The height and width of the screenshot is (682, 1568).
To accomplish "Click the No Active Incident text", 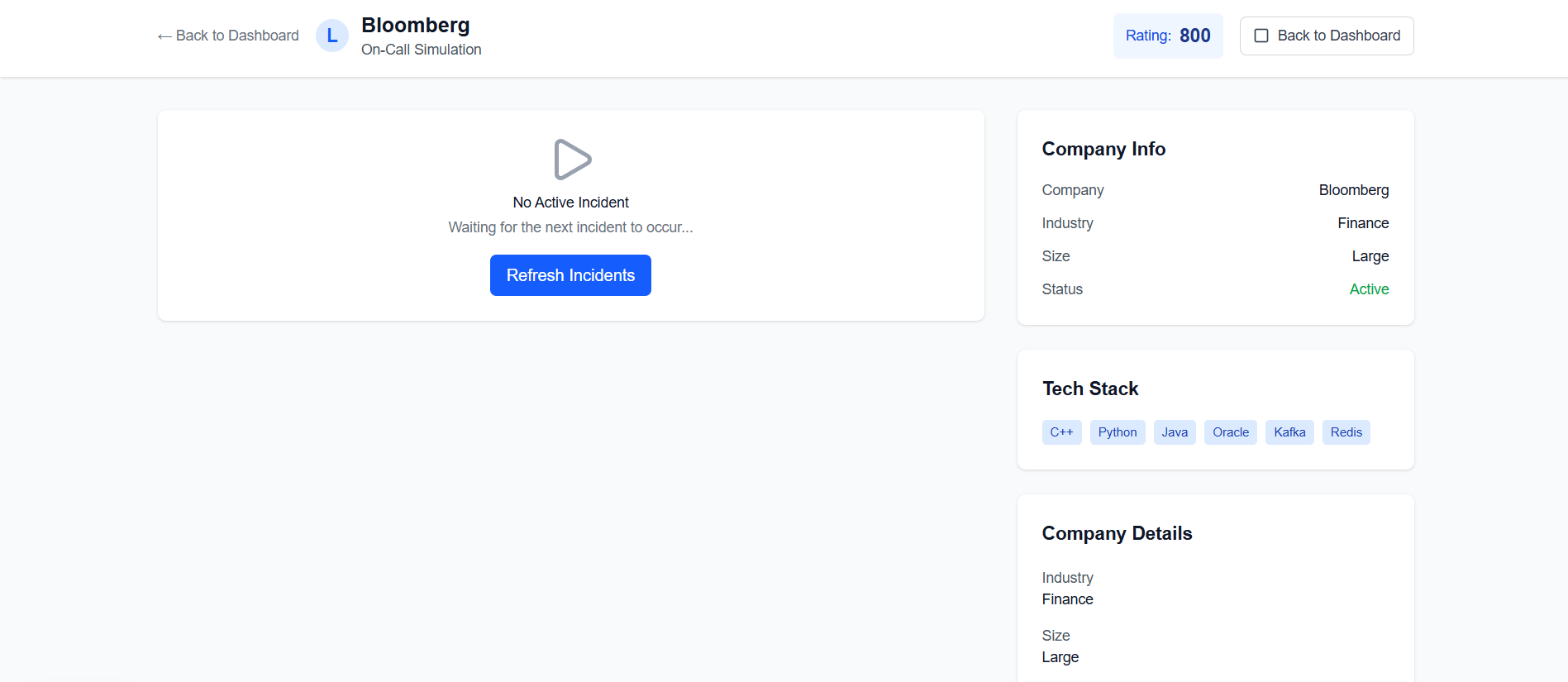I will (x=570, y=203).
